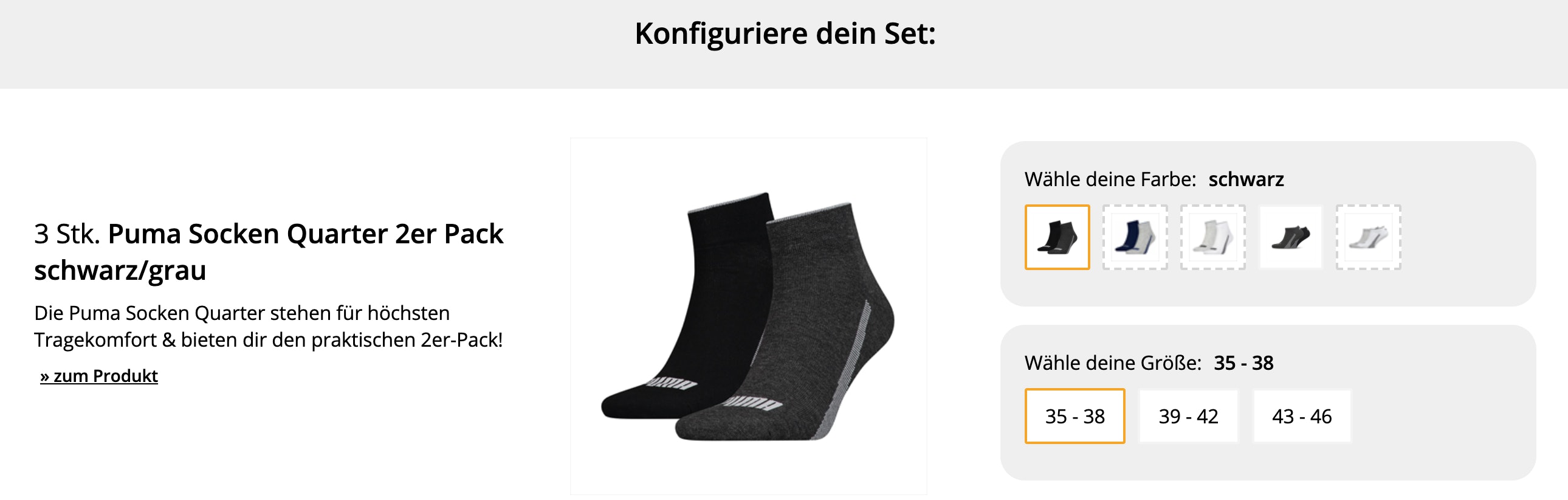Pick the white and grey quarter socks swatch

coord(1212,237)
